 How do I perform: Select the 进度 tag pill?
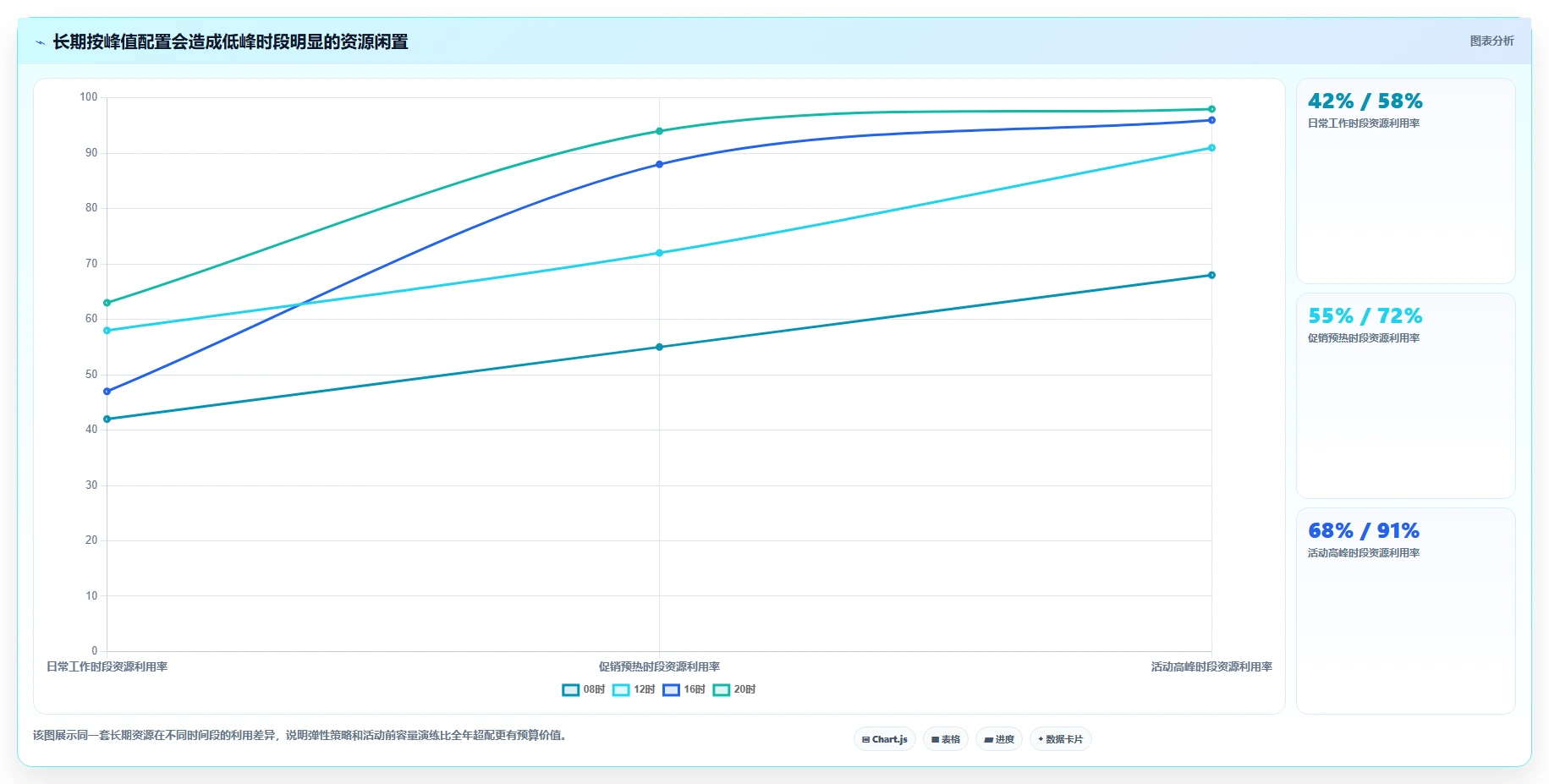tap(999, 739)
